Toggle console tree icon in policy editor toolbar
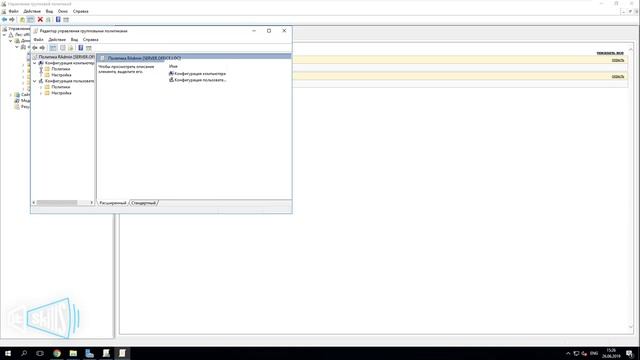 53,48
